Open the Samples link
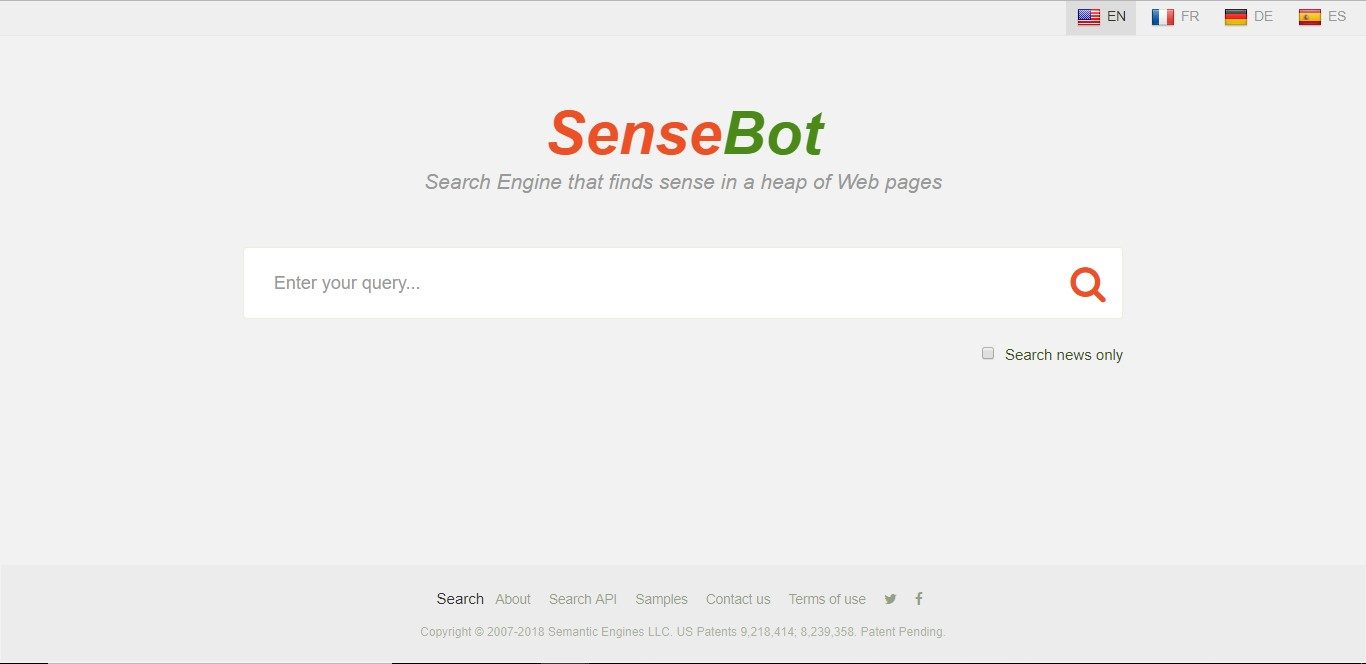The width and height of the screenshot is (1366, 664). click(661, 599)
